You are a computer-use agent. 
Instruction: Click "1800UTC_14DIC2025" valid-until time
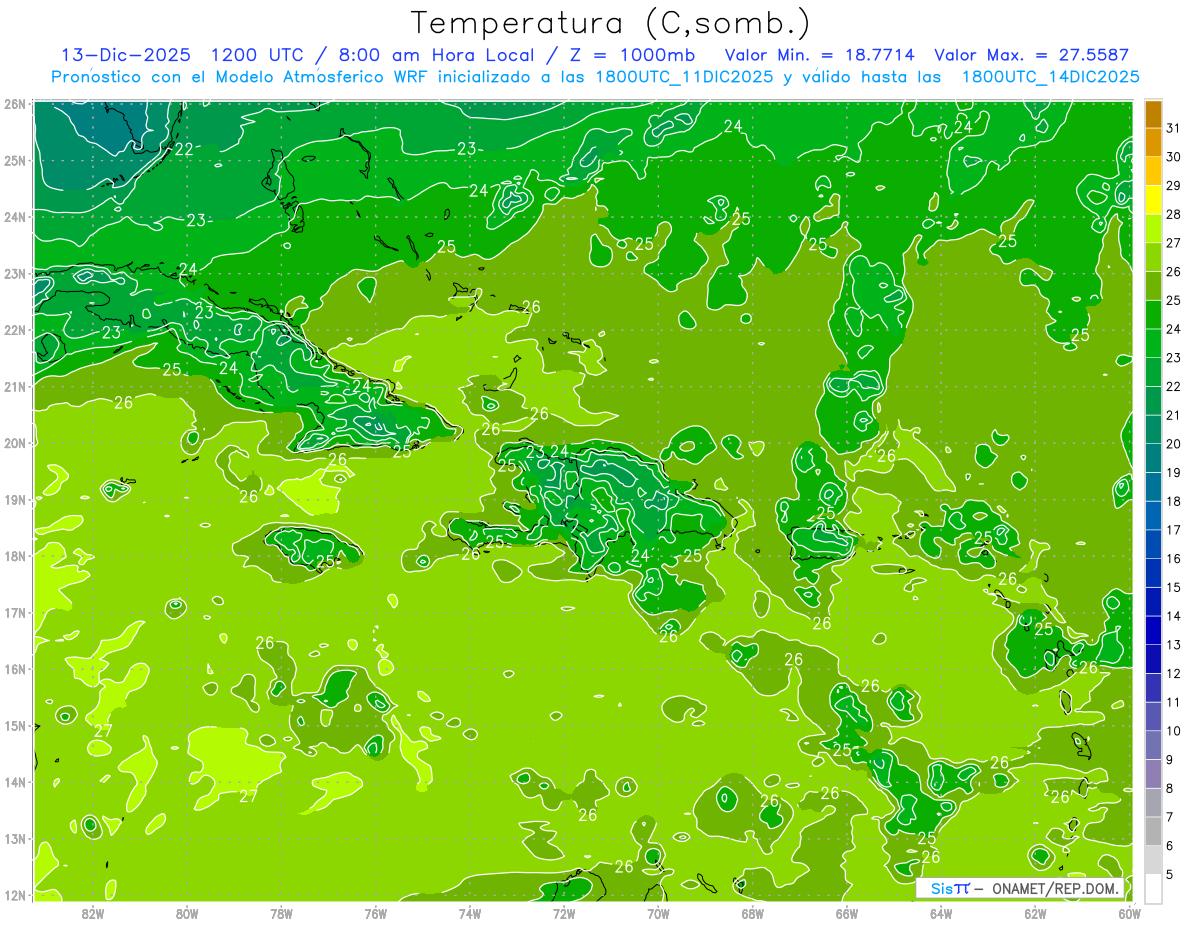[x=1050, y=77]
